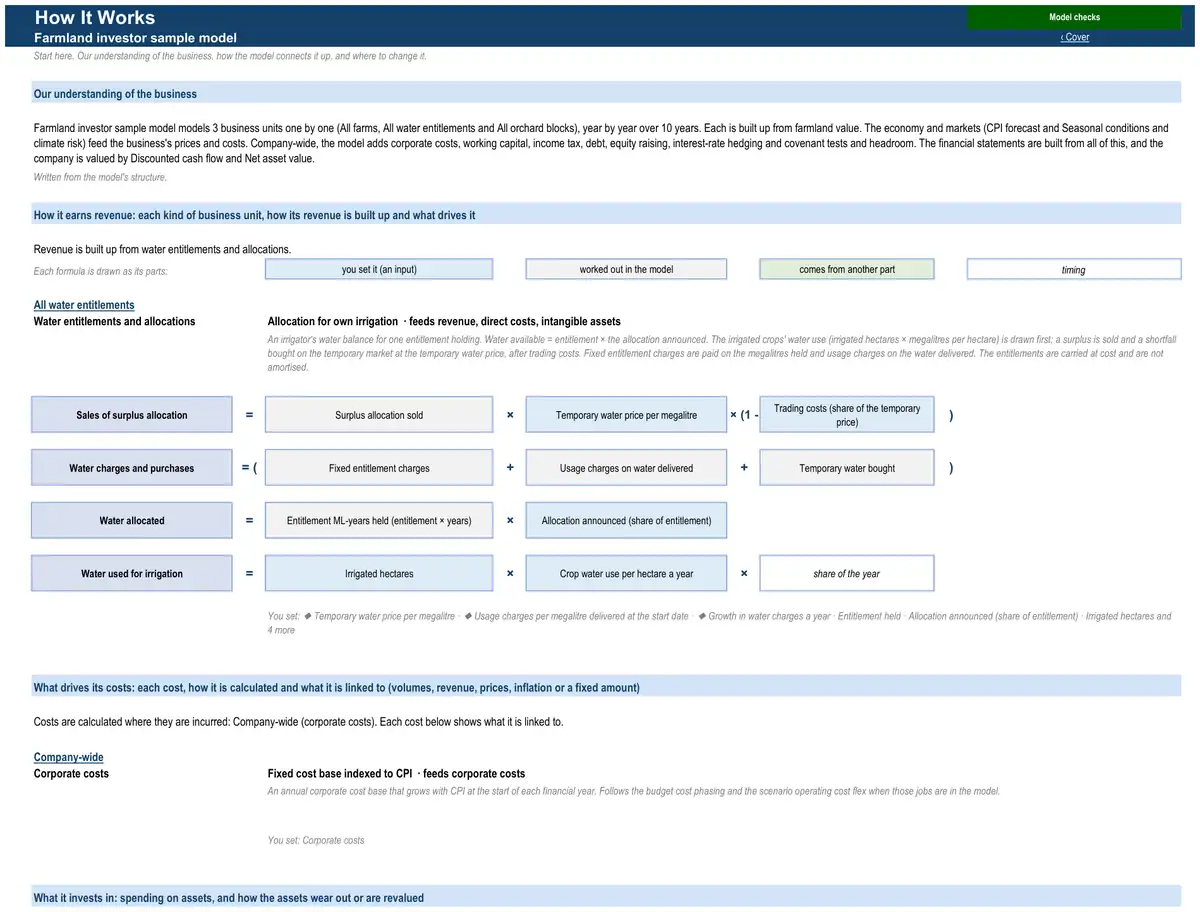Select the 'timing' legend box
Viewport: 1200px width, 912px height.
[1074, 269]
